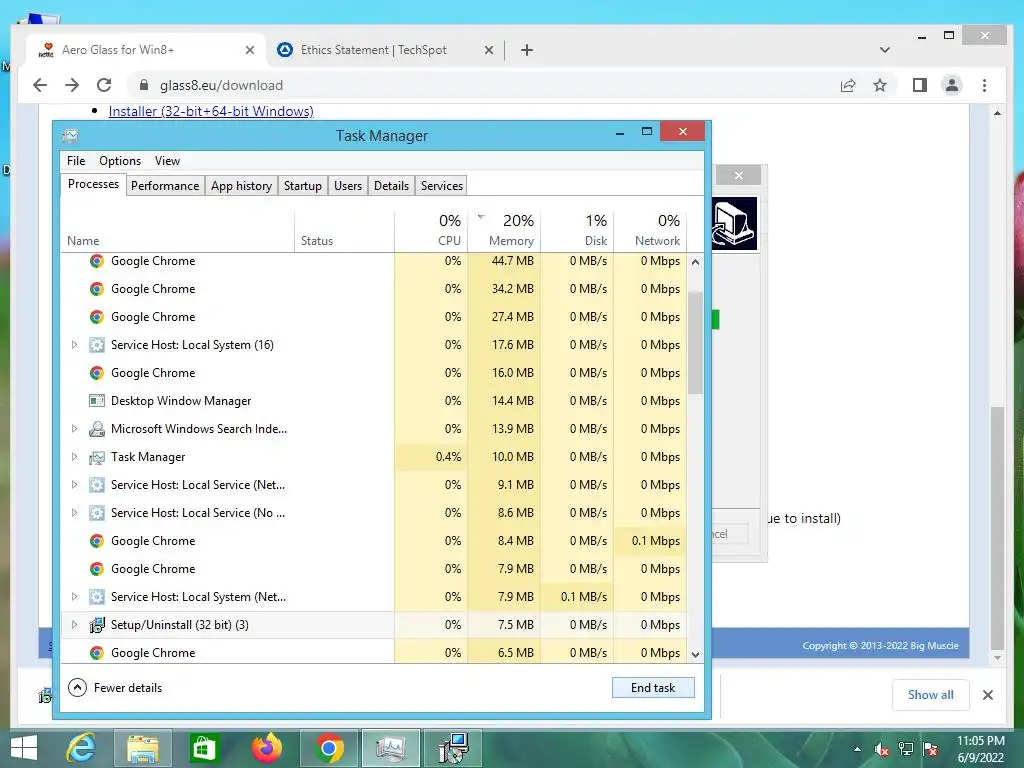Switch to the Performance tab
This screenshot has width=1024, height=768.
click(x=165, y=185)
